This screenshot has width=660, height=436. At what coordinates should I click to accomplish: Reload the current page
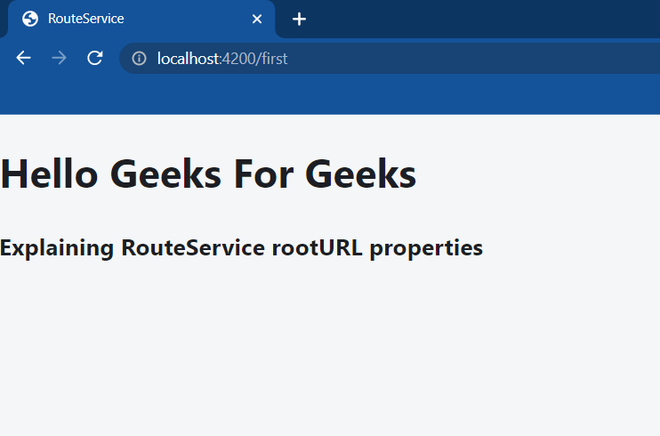[x=95, y=58]
